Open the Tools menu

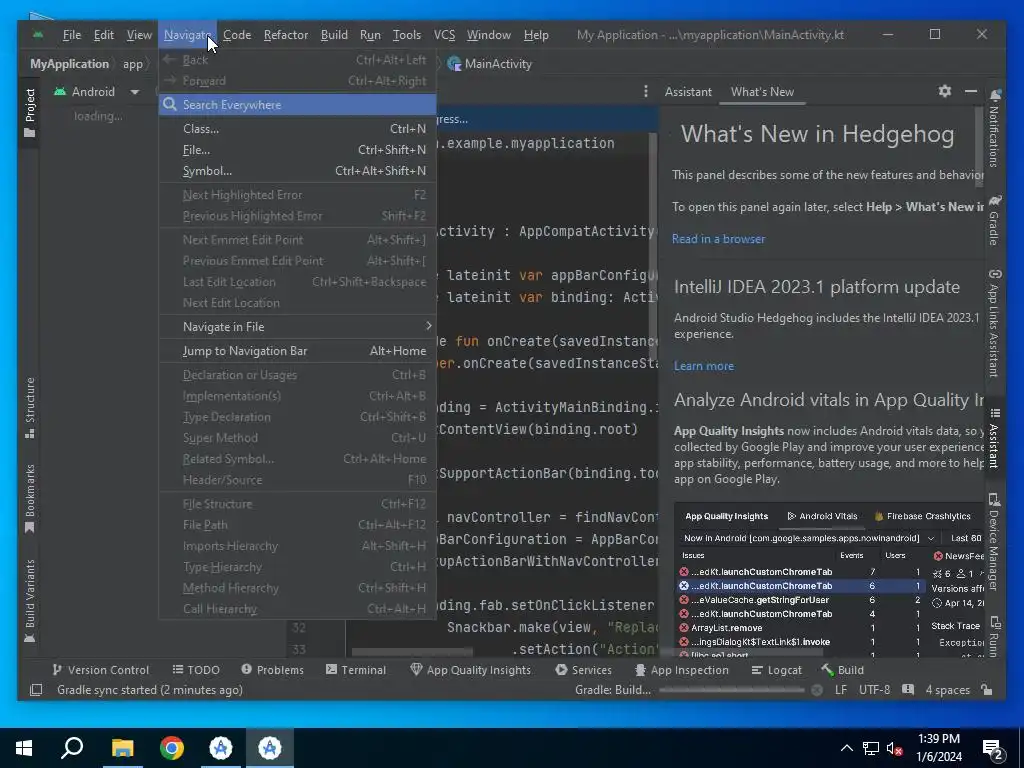click(406, 35)
